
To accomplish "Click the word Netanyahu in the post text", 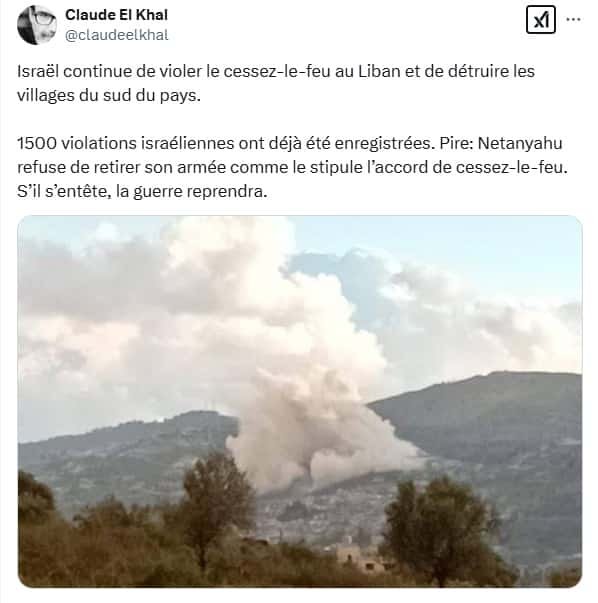I will point(520,143).
